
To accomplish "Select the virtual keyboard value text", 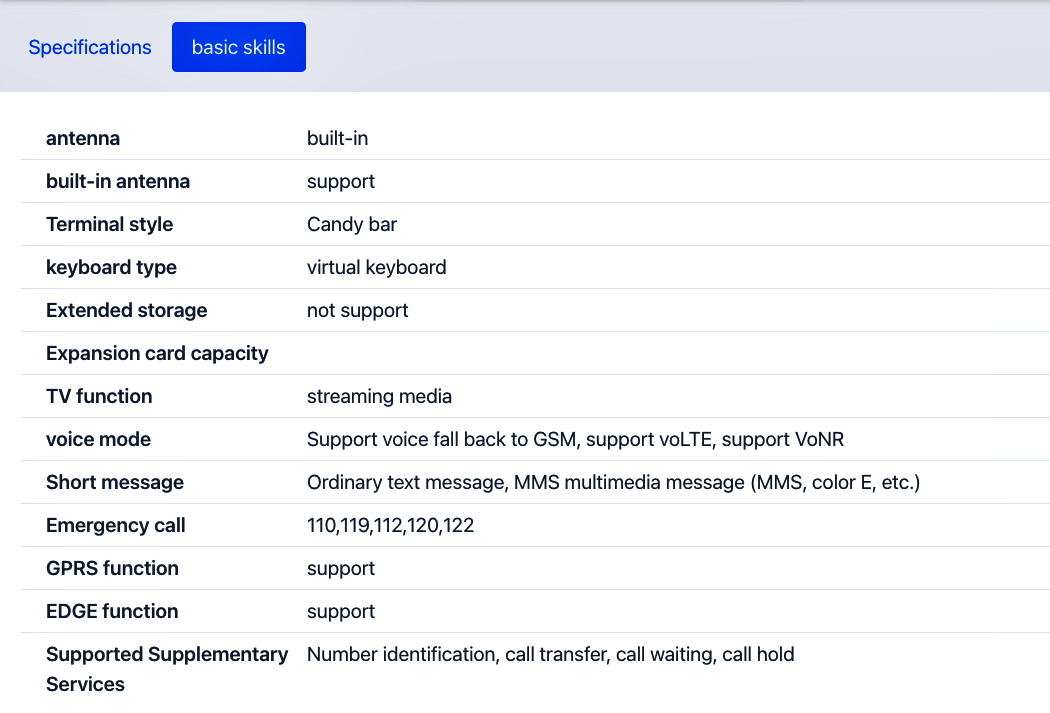I will click(377, 267).
